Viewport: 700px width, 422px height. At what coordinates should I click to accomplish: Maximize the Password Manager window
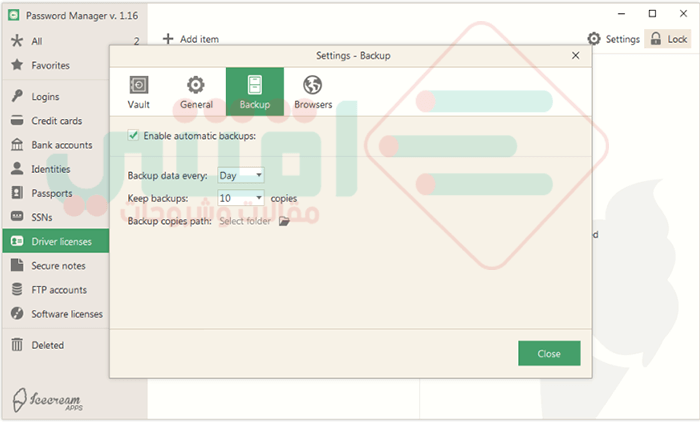coord(652,14)
